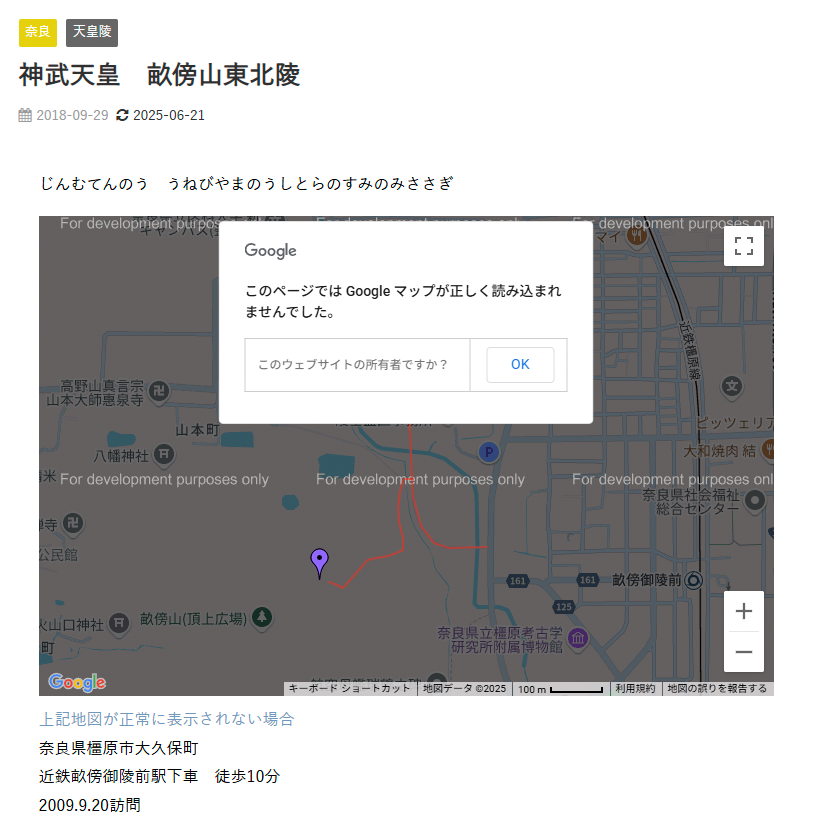813x828 pixels.
Task: Click the 大和焼肉 結 restaurant icon
Action: (x=769, y=450)
